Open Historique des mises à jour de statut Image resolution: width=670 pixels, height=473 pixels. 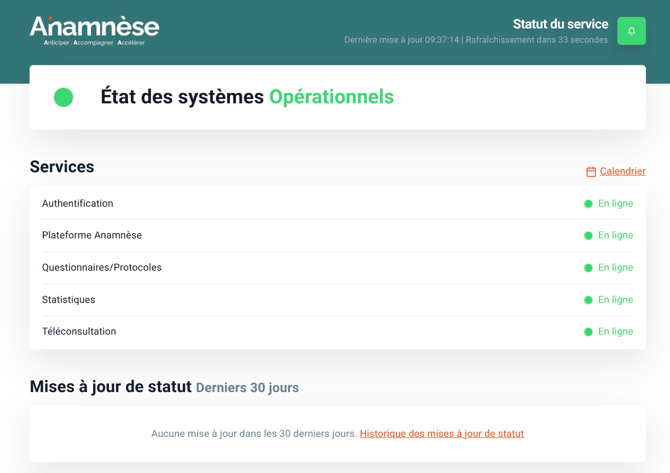click(441, 434)
